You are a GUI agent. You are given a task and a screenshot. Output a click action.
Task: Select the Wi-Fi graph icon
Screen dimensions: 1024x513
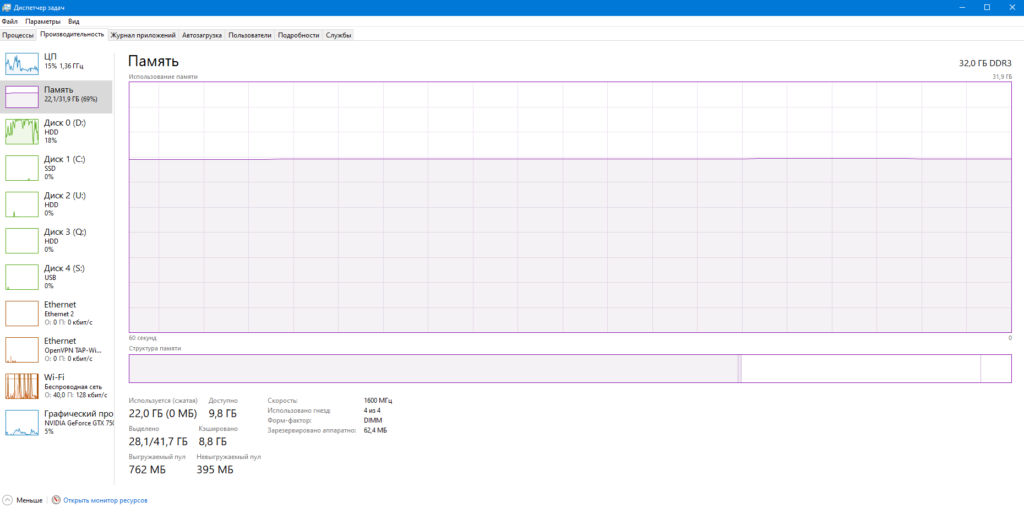click(x=22, y=386)
